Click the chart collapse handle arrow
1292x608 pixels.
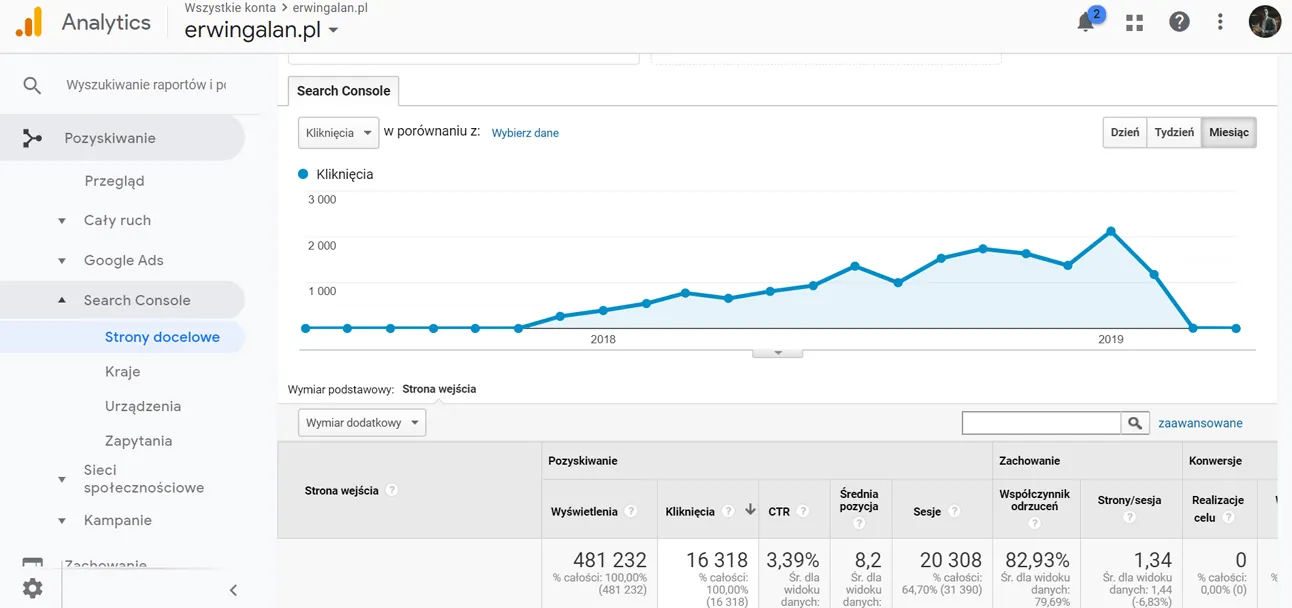[777, 353]
